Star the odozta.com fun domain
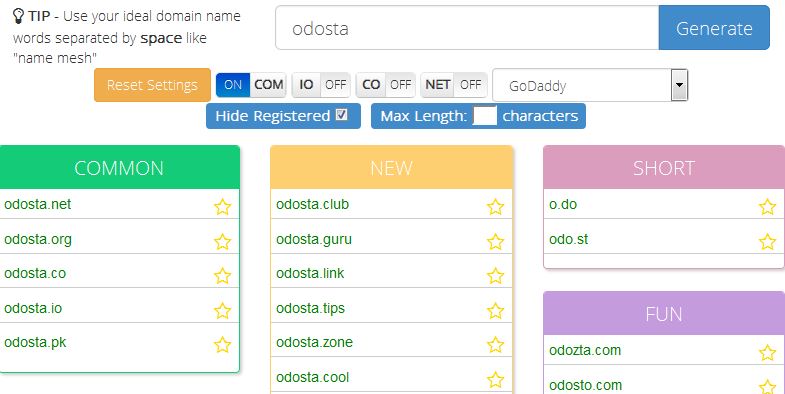 tap(767, 352)
